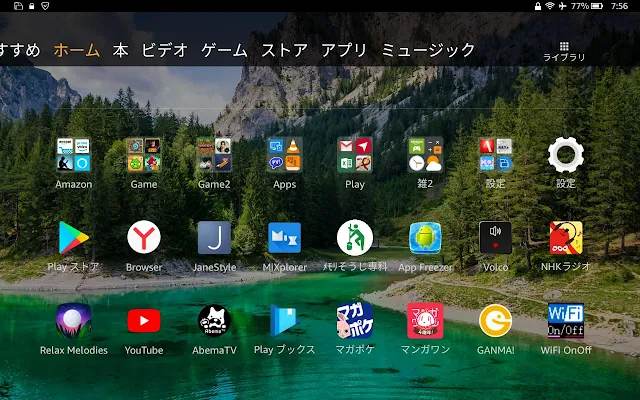Open Play ブックス app
Screen dimensions: 640x400
click(x=284, y=321)
